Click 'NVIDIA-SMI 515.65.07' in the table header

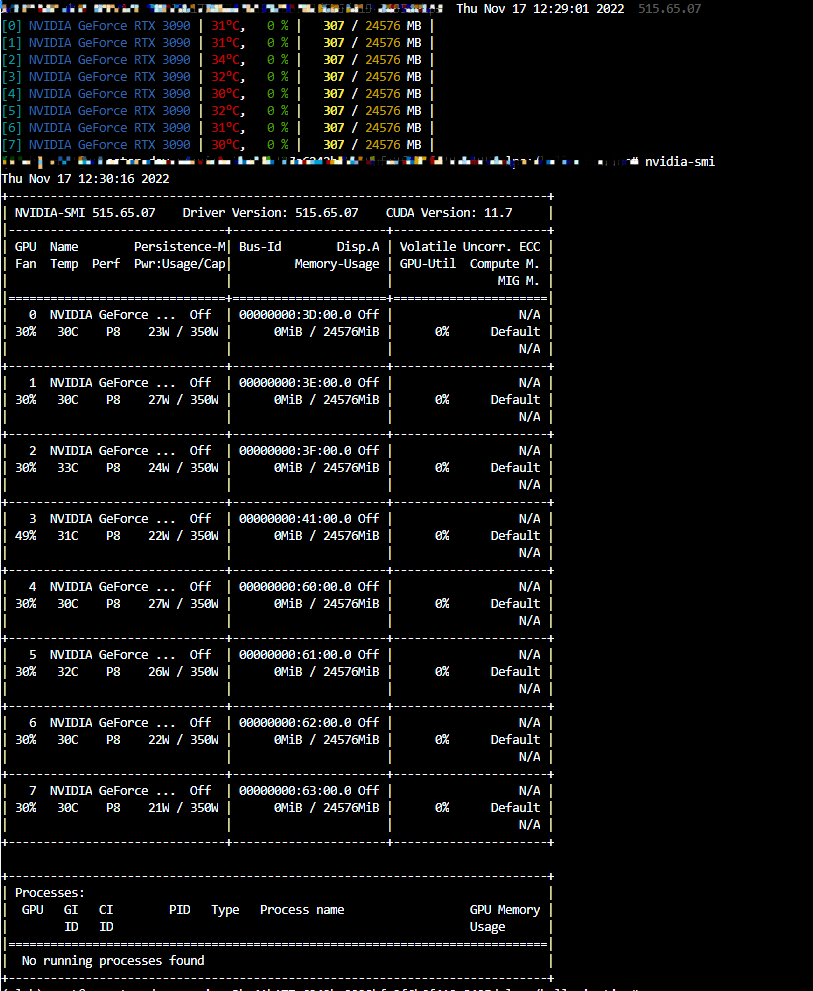pos(85,213)
